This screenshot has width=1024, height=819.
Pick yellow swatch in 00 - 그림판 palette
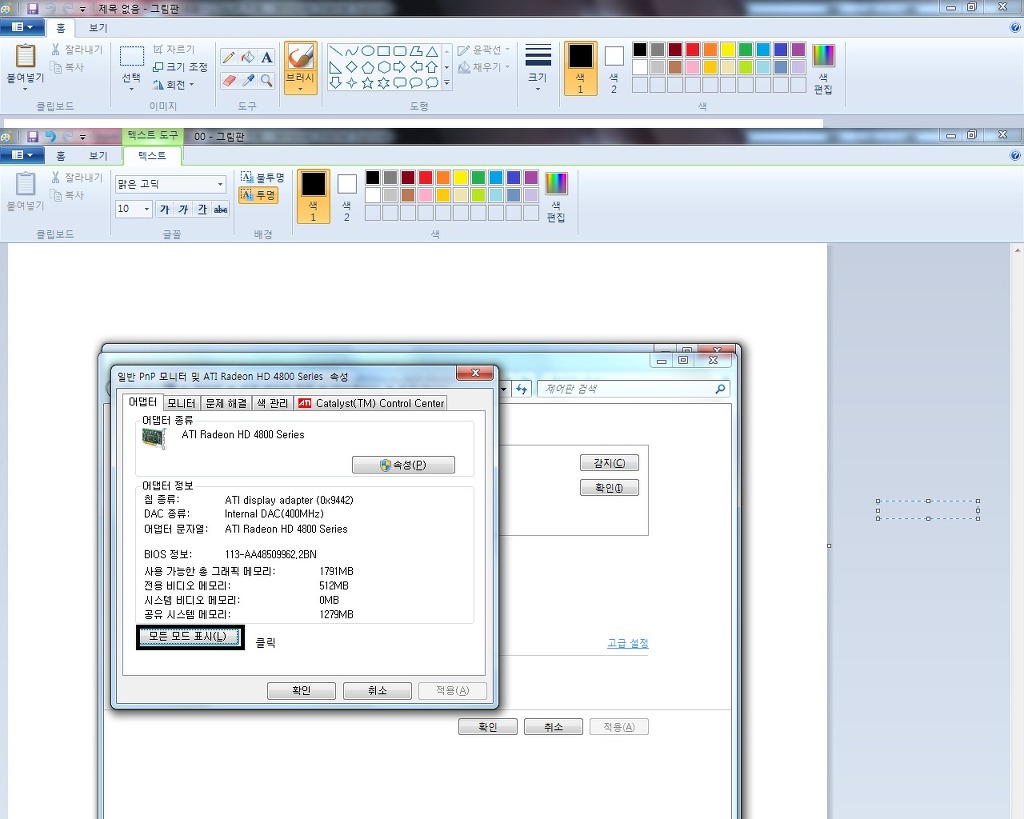[x=461, y=178]
